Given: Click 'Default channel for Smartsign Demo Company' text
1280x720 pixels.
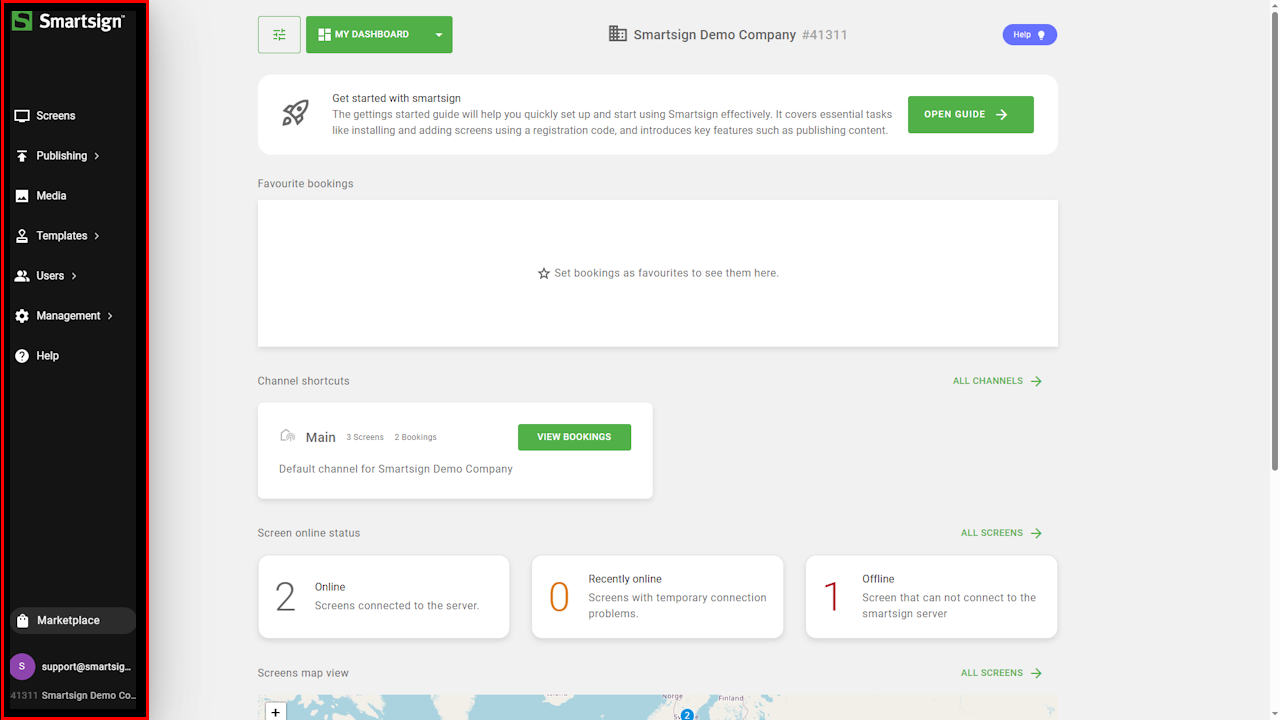Looking at the screenshot, I should coord(396,469).
